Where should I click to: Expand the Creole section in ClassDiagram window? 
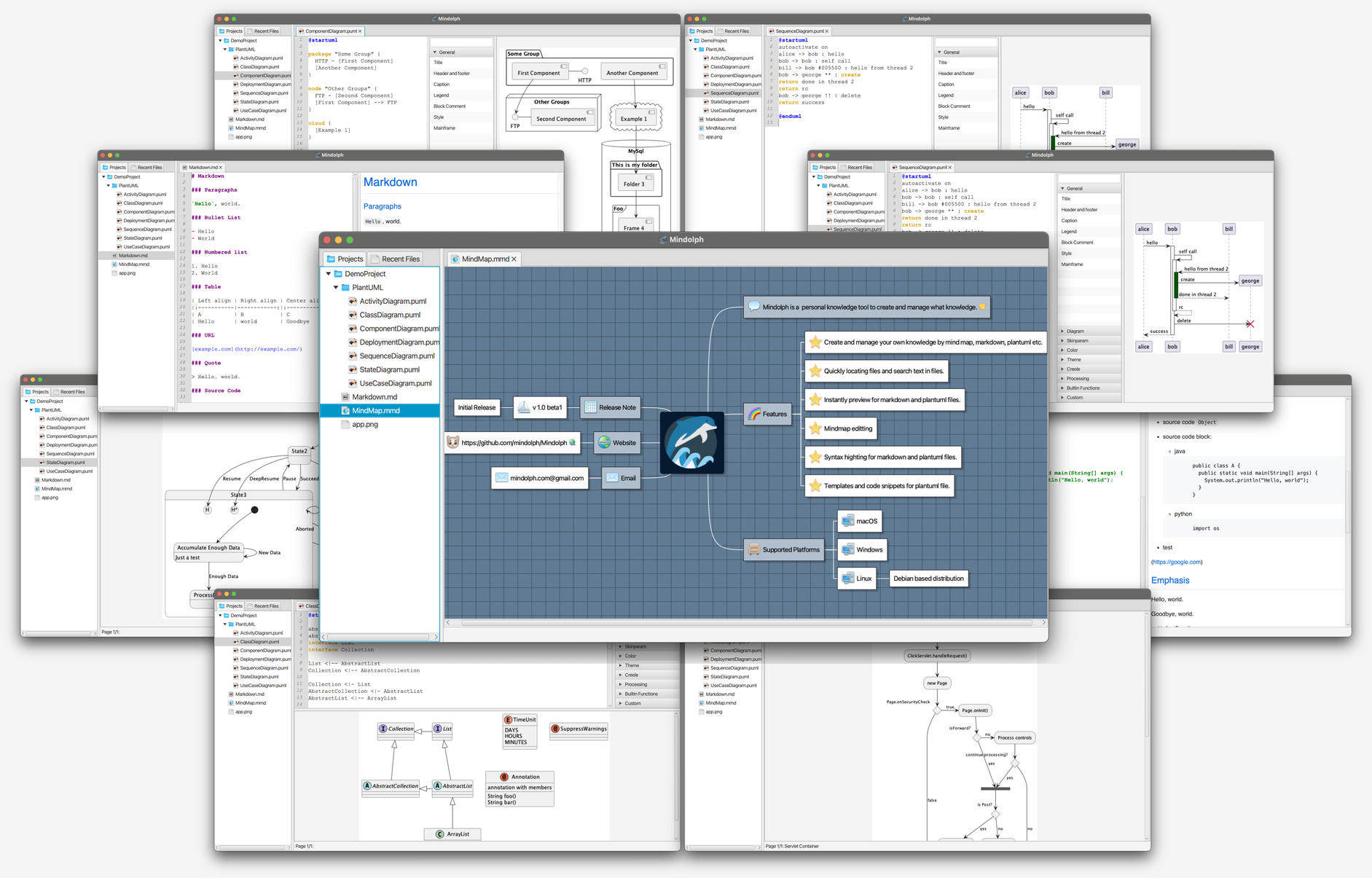click(x=620, y=675)
